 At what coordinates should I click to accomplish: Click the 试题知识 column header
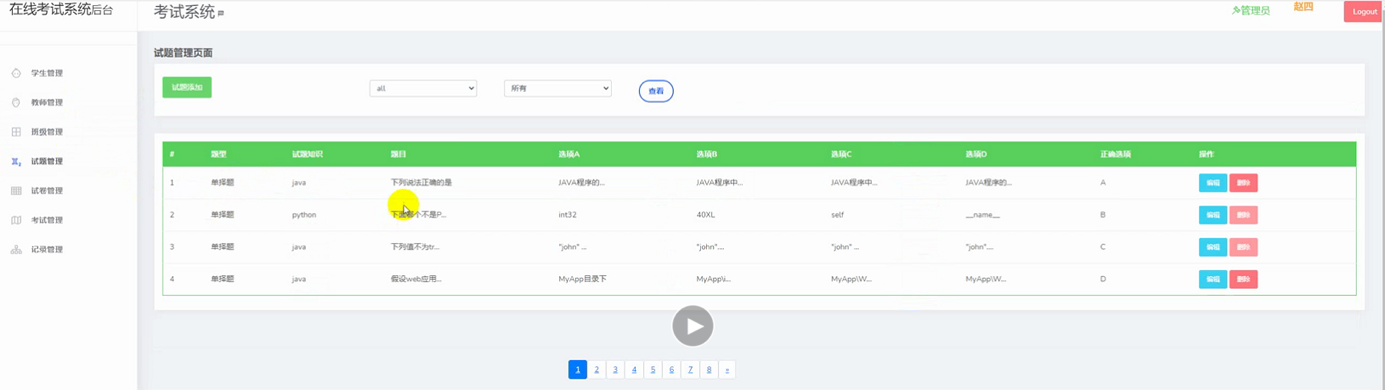pyautogui.click(x=307, y=155)
